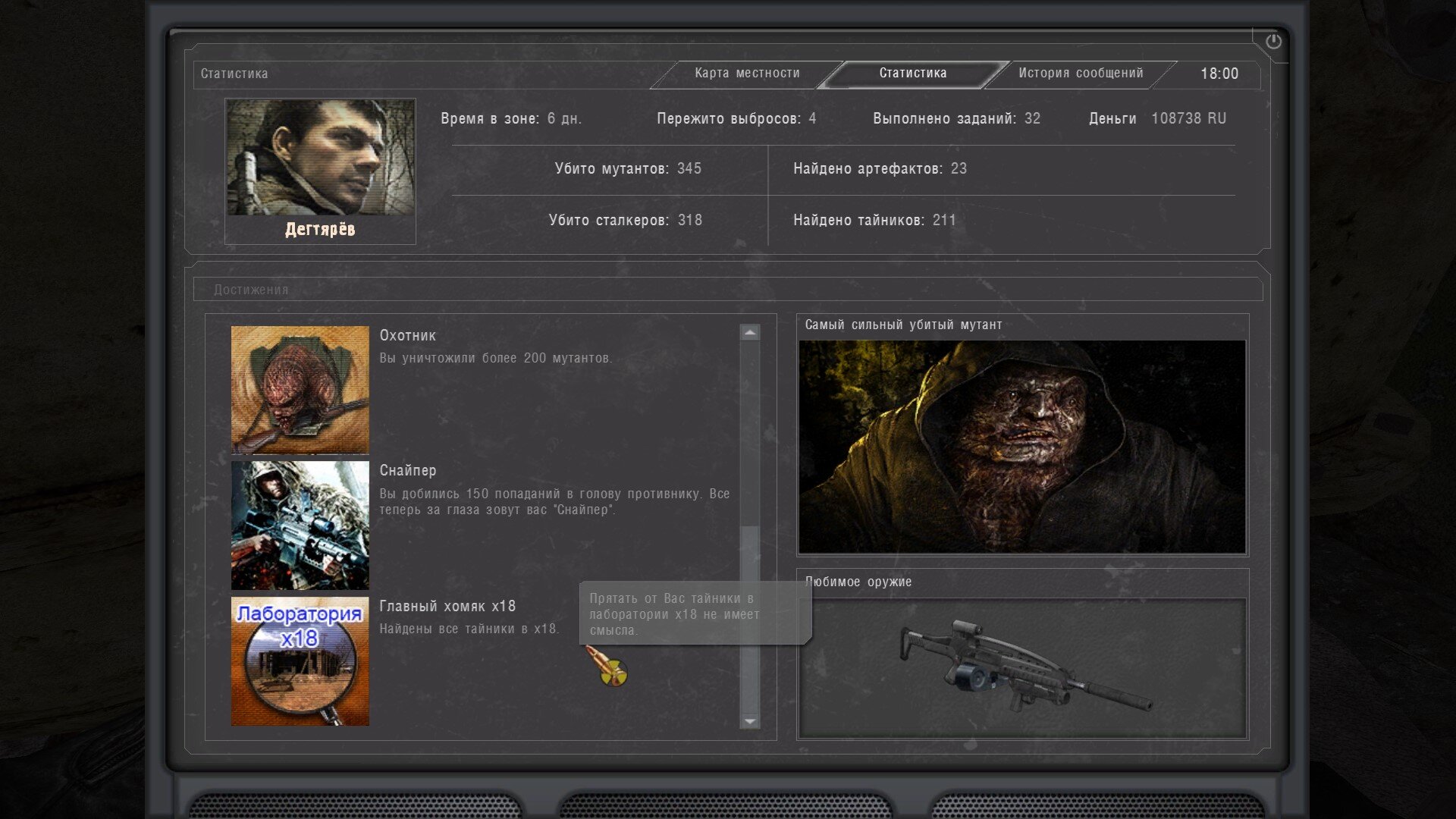
Task: Click the strongest killed mutant image
Action: tap(1021, 446)
